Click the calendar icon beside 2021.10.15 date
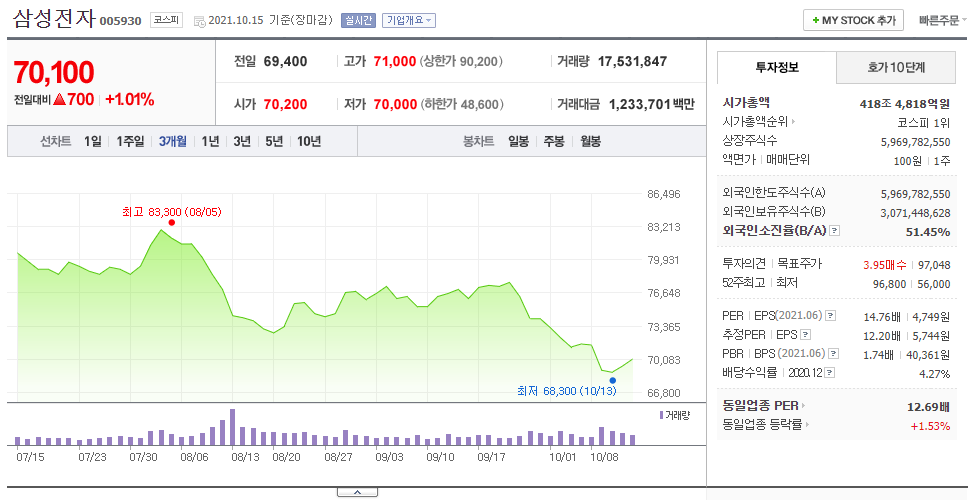This screenshot has height=500, width=977. [199, 21]
